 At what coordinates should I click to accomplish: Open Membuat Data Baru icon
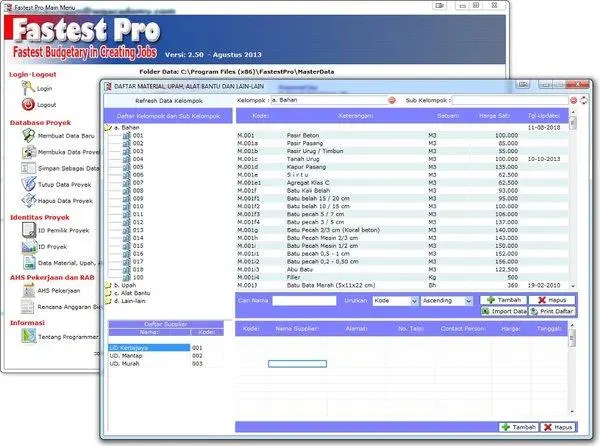(29, 136)
